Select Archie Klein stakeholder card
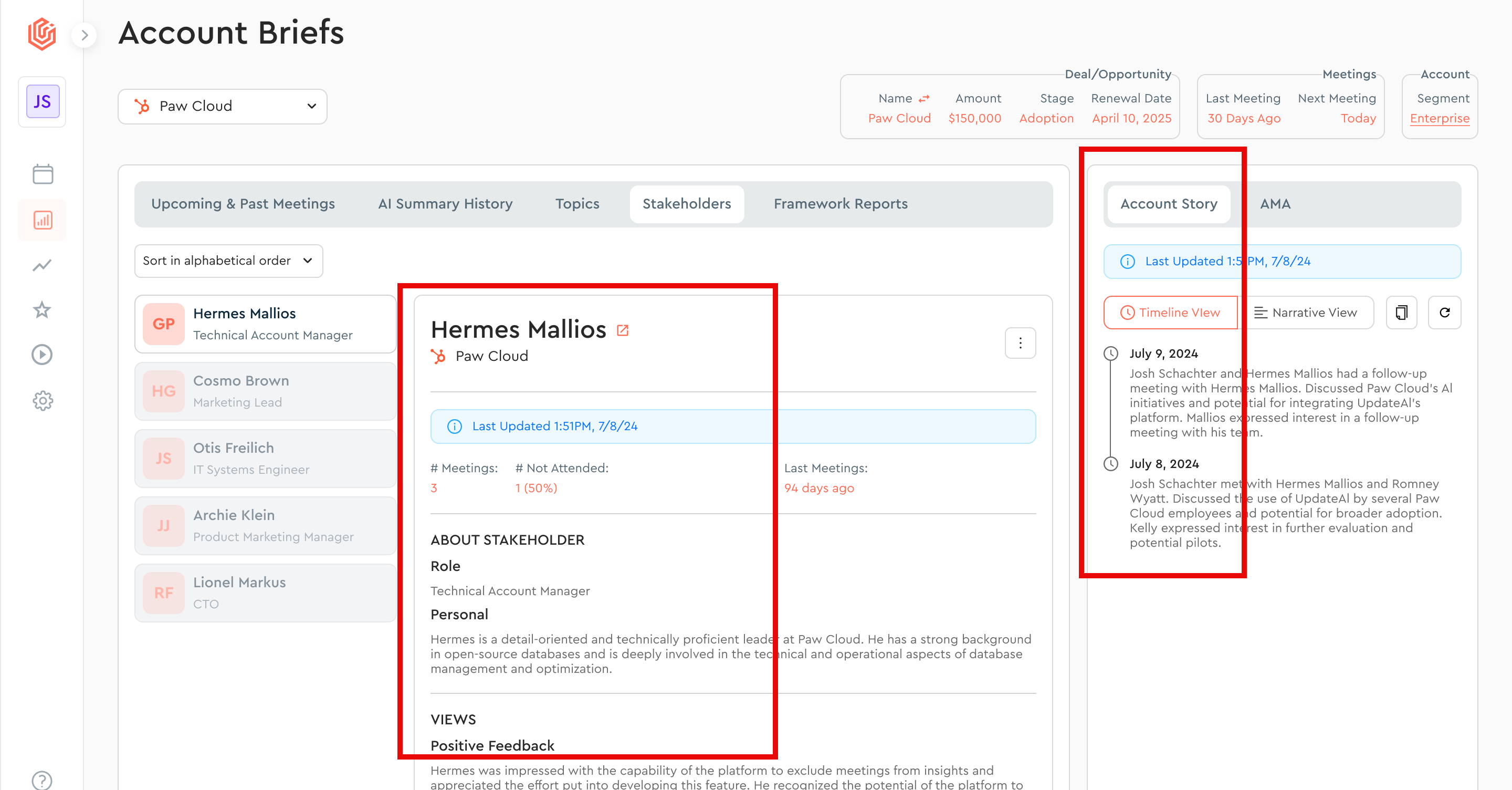Viewport: 1512px width, 790px height. tap(266, 526)
